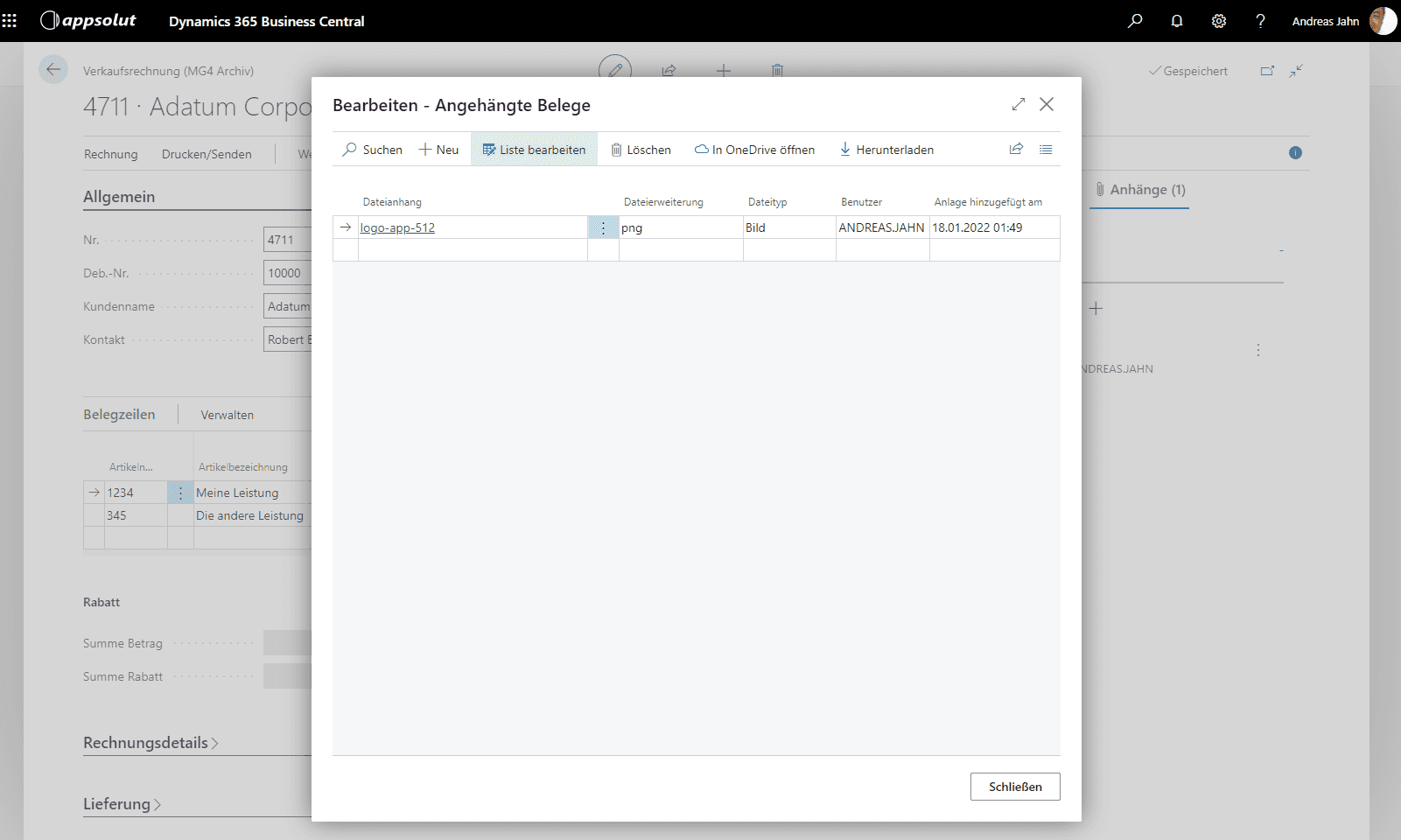Expand the dialog to full screen
Screen dimensions: 1401x840
click(1018, 104)
